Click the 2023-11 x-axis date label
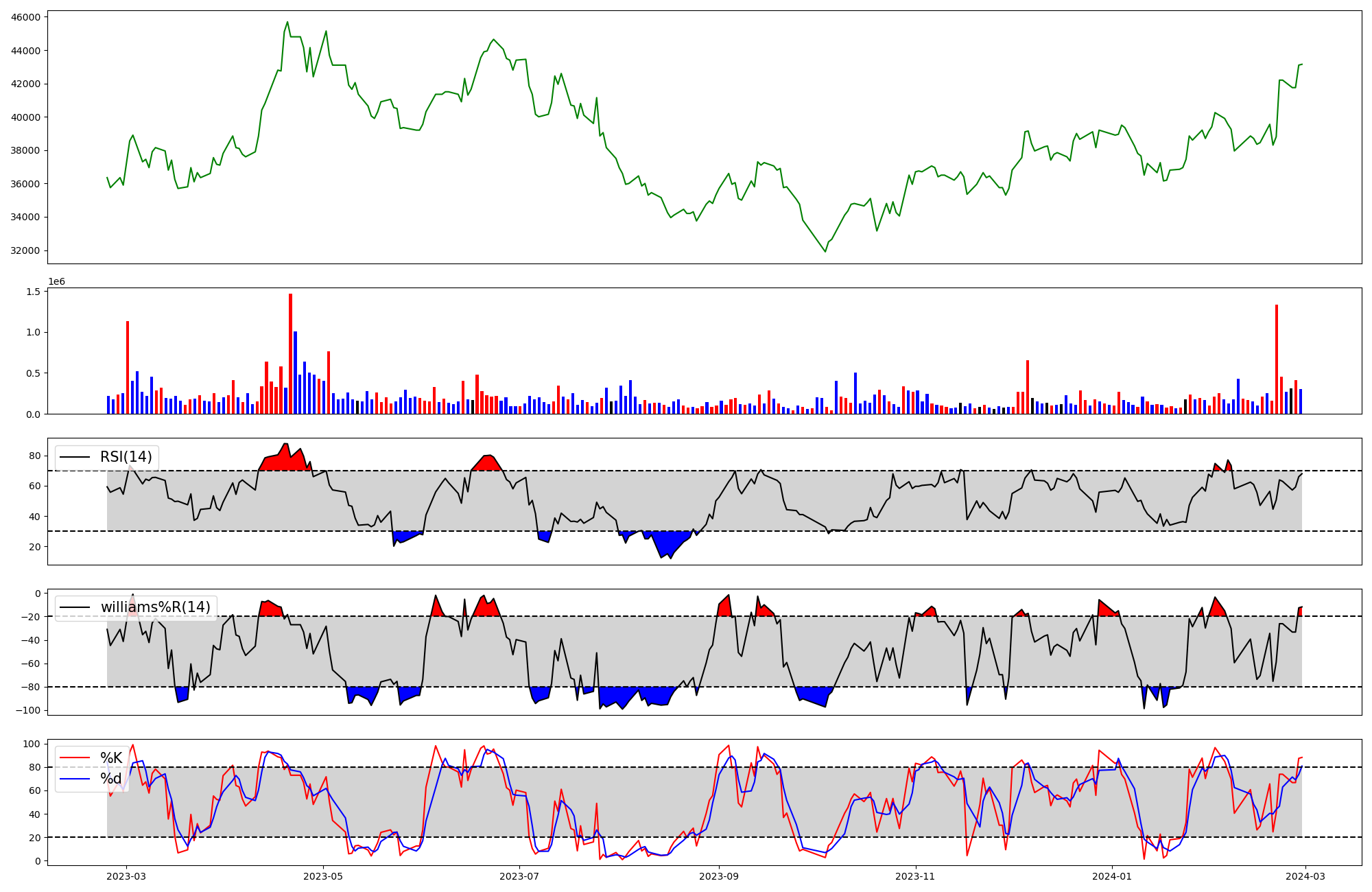Screen dimensions: 1372x892 (916, 876)
